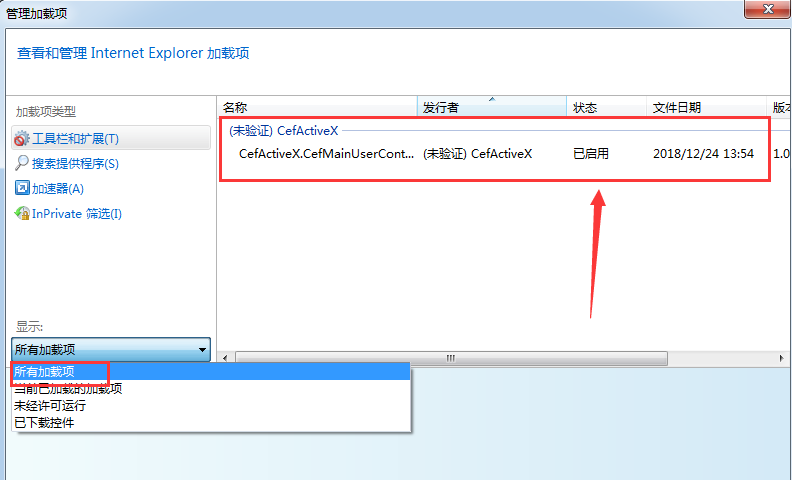This screenshot has height=480, width=792.
Task: Sort by 状态 column header
Action: pos(606,107)
